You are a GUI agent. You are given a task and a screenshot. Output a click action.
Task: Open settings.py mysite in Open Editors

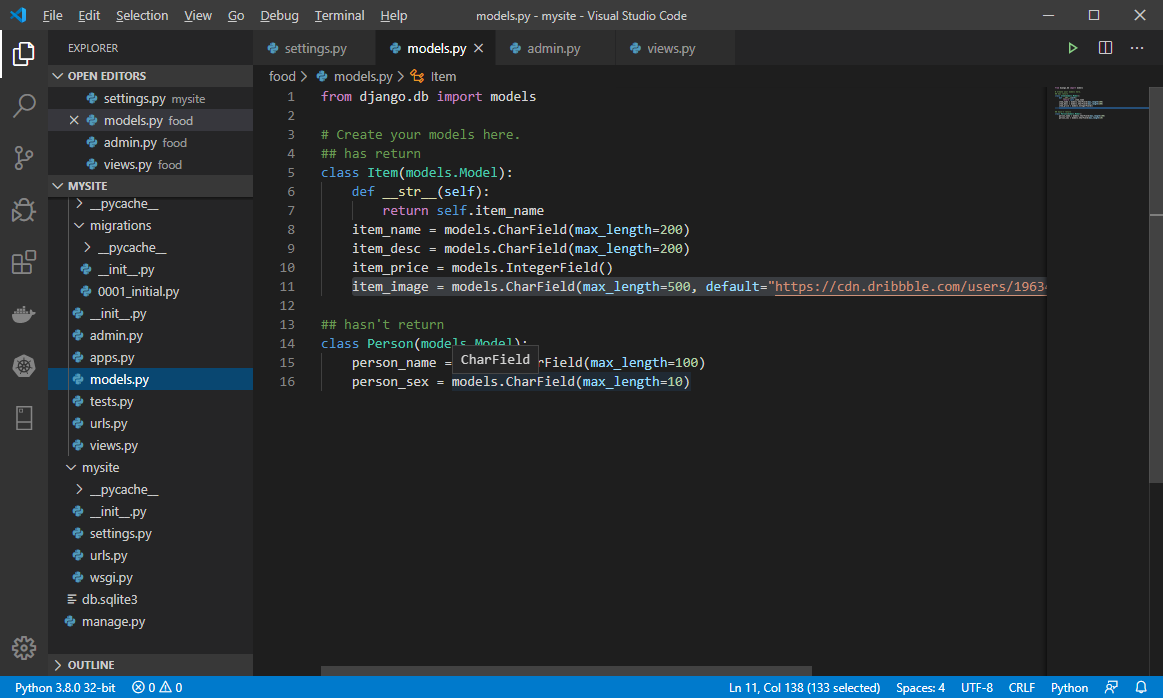[151, 99]
